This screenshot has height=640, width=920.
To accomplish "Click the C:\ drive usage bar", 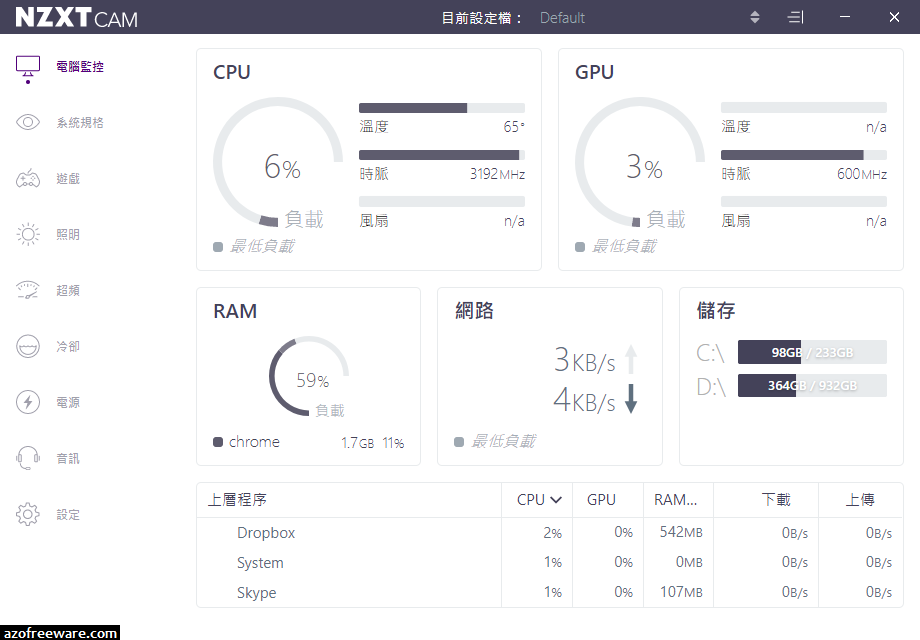I will click(x=812, y=352).
